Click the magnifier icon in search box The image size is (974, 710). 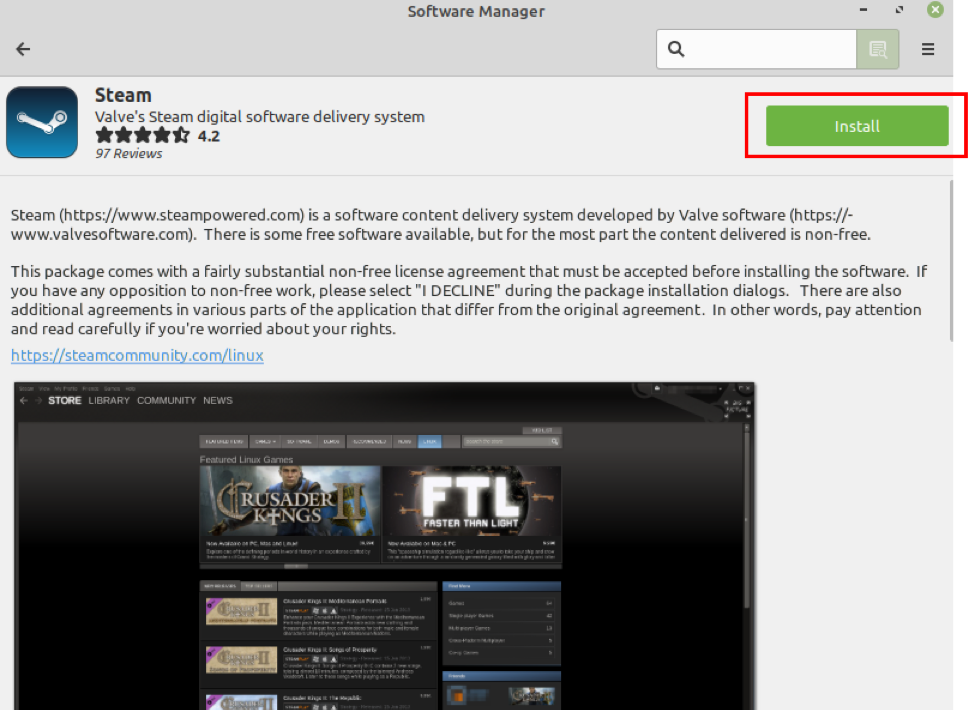(676, 49)
